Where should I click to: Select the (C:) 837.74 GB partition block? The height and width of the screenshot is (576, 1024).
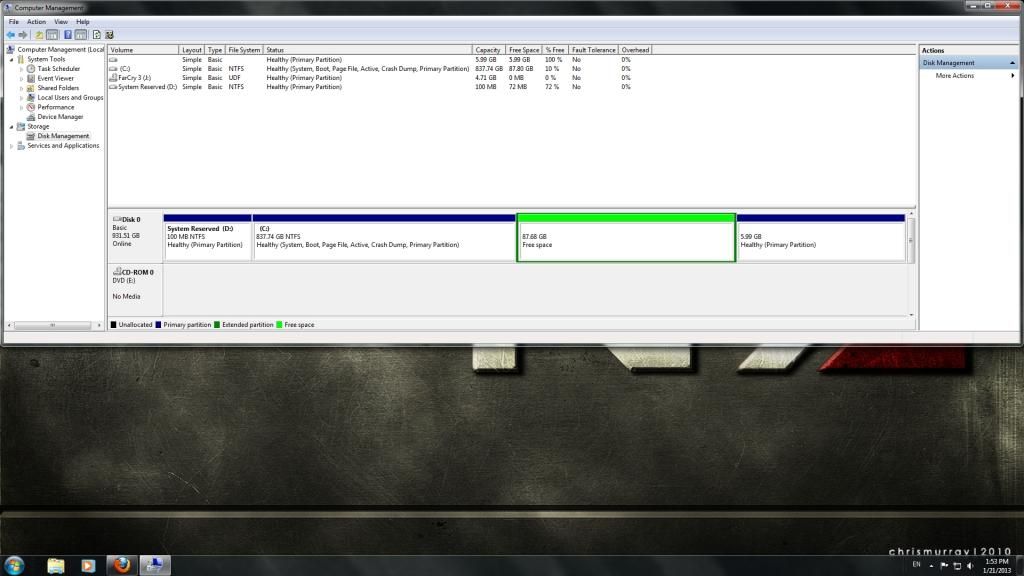[384, 238]
